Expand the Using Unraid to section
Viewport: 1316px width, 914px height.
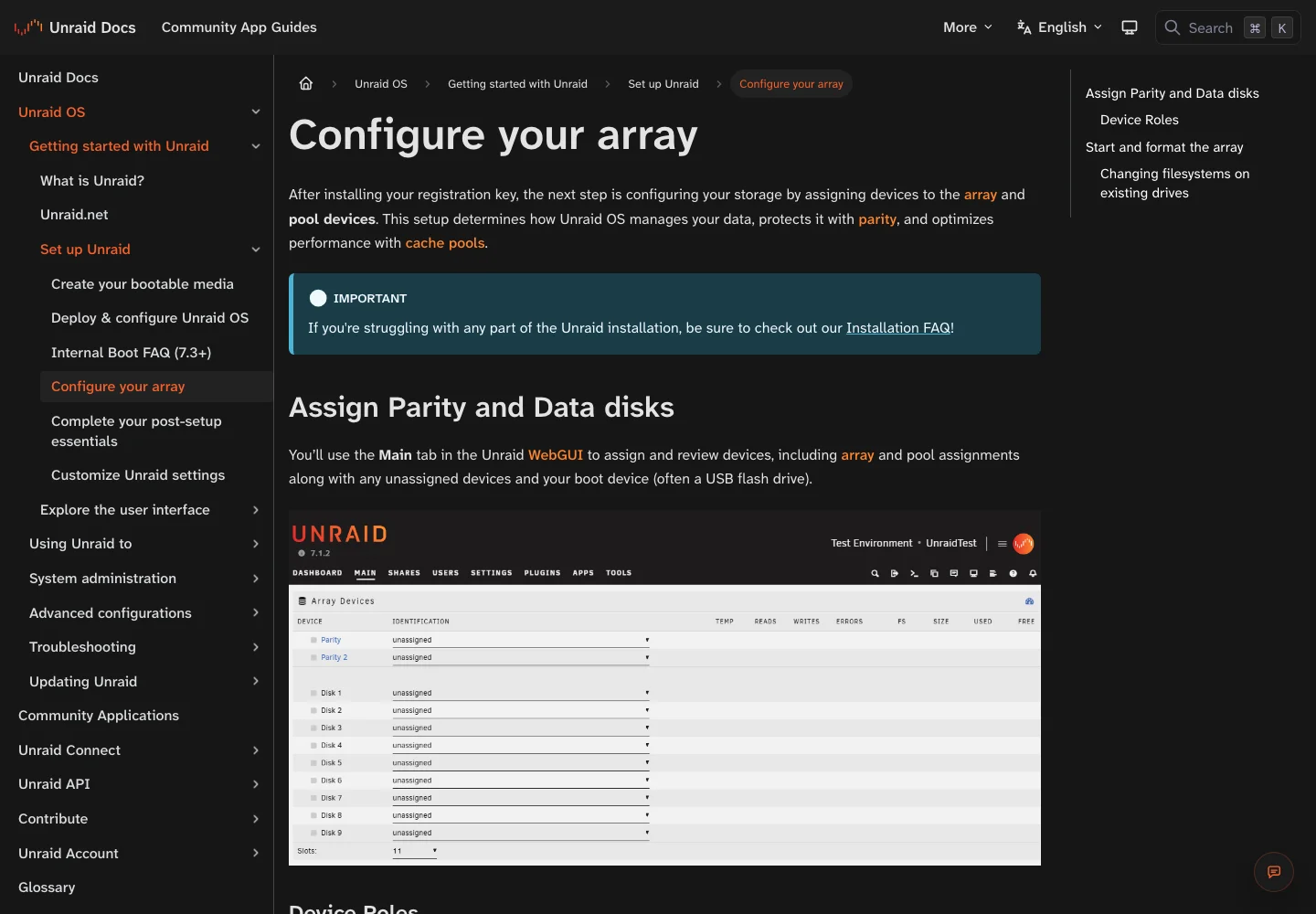pyautogui.click(x=256, y=544)
